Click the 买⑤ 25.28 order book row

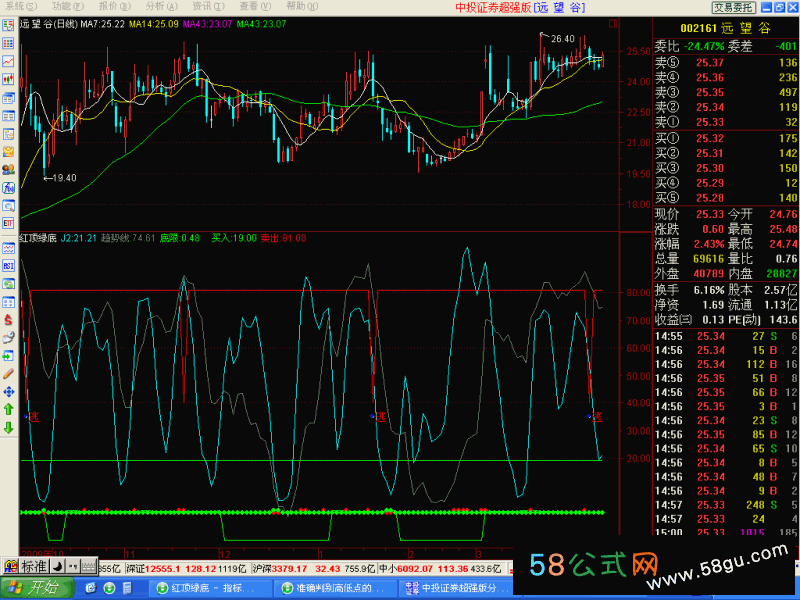coord(726,197)
